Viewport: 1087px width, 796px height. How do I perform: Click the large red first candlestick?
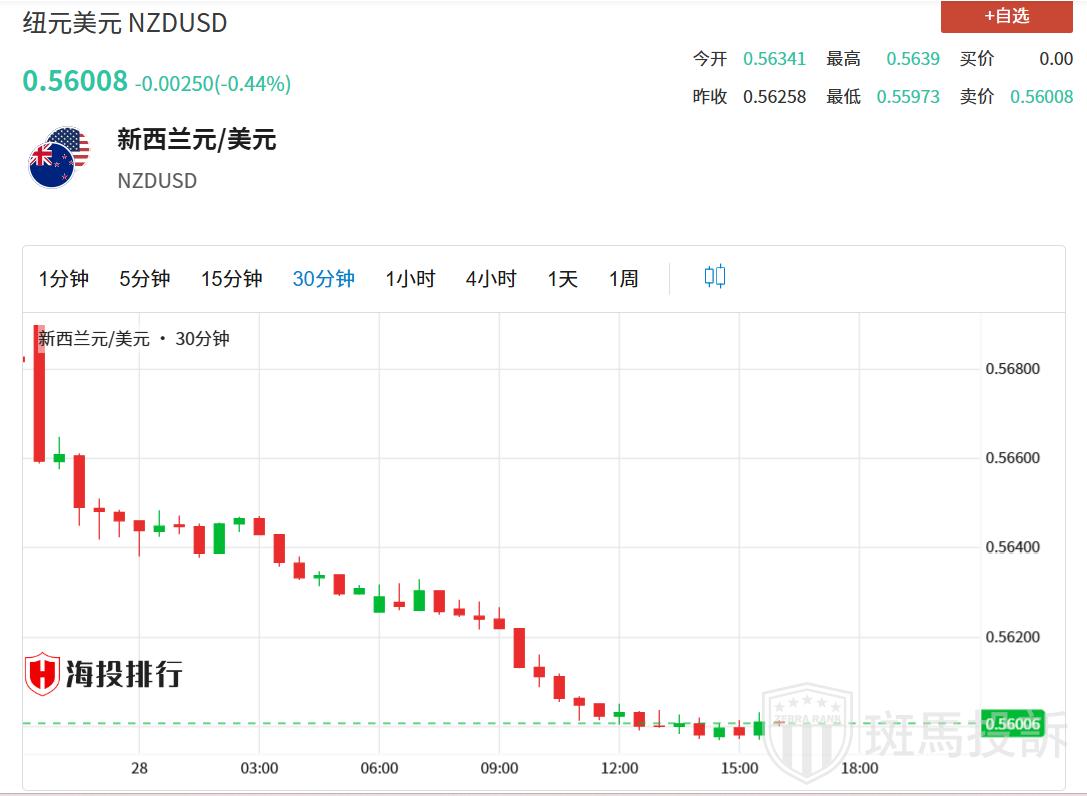click(39, 393)
